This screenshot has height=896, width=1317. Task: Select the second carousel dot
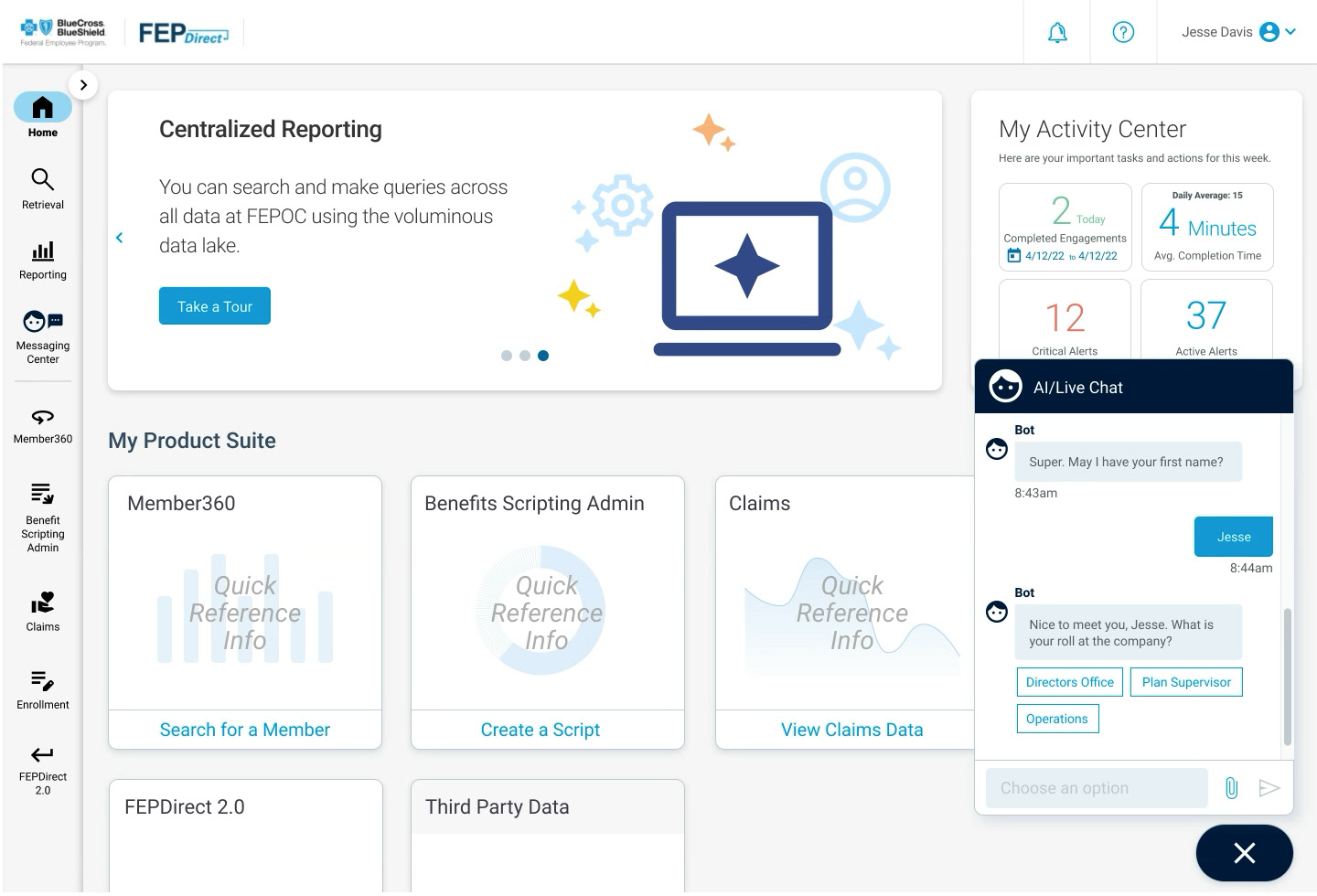pyautogui.click(x=525, y=356)
